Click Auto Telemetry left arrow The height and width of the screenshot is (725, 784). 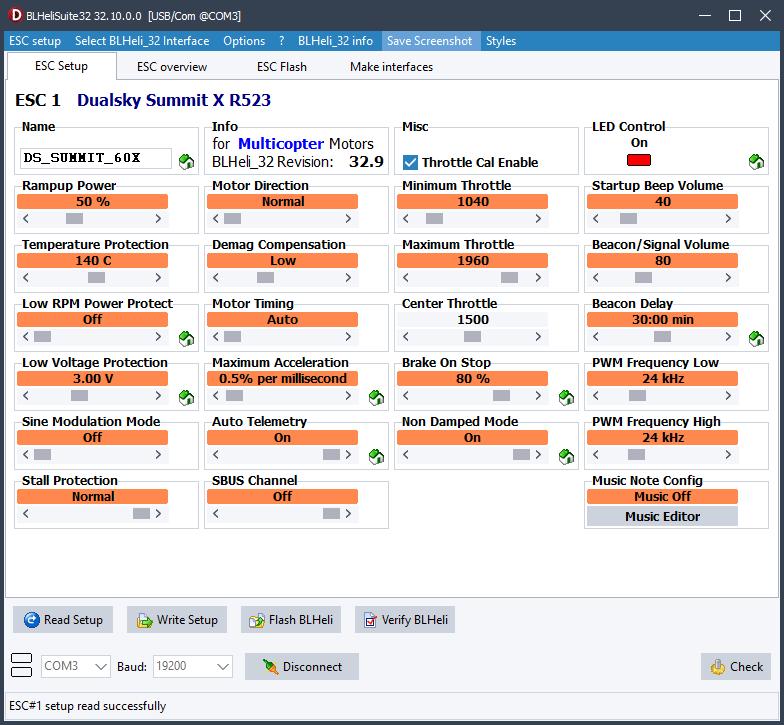[216, 454]
